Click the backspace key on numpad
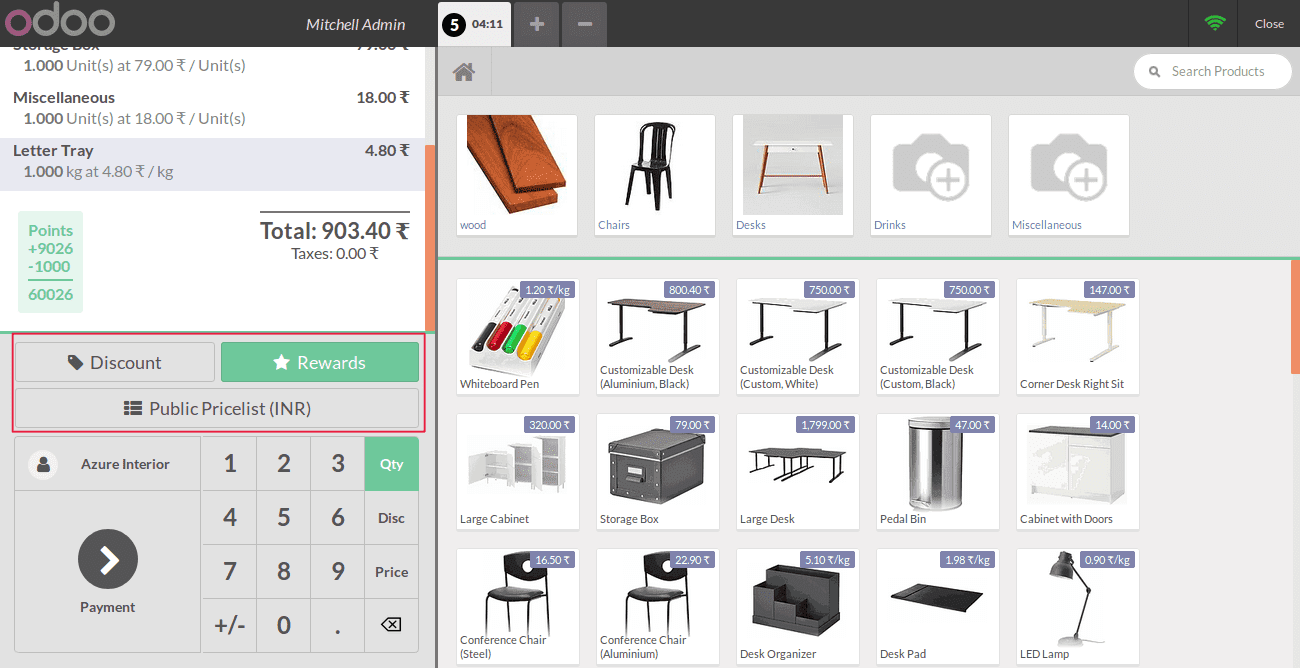 point(391,625)
